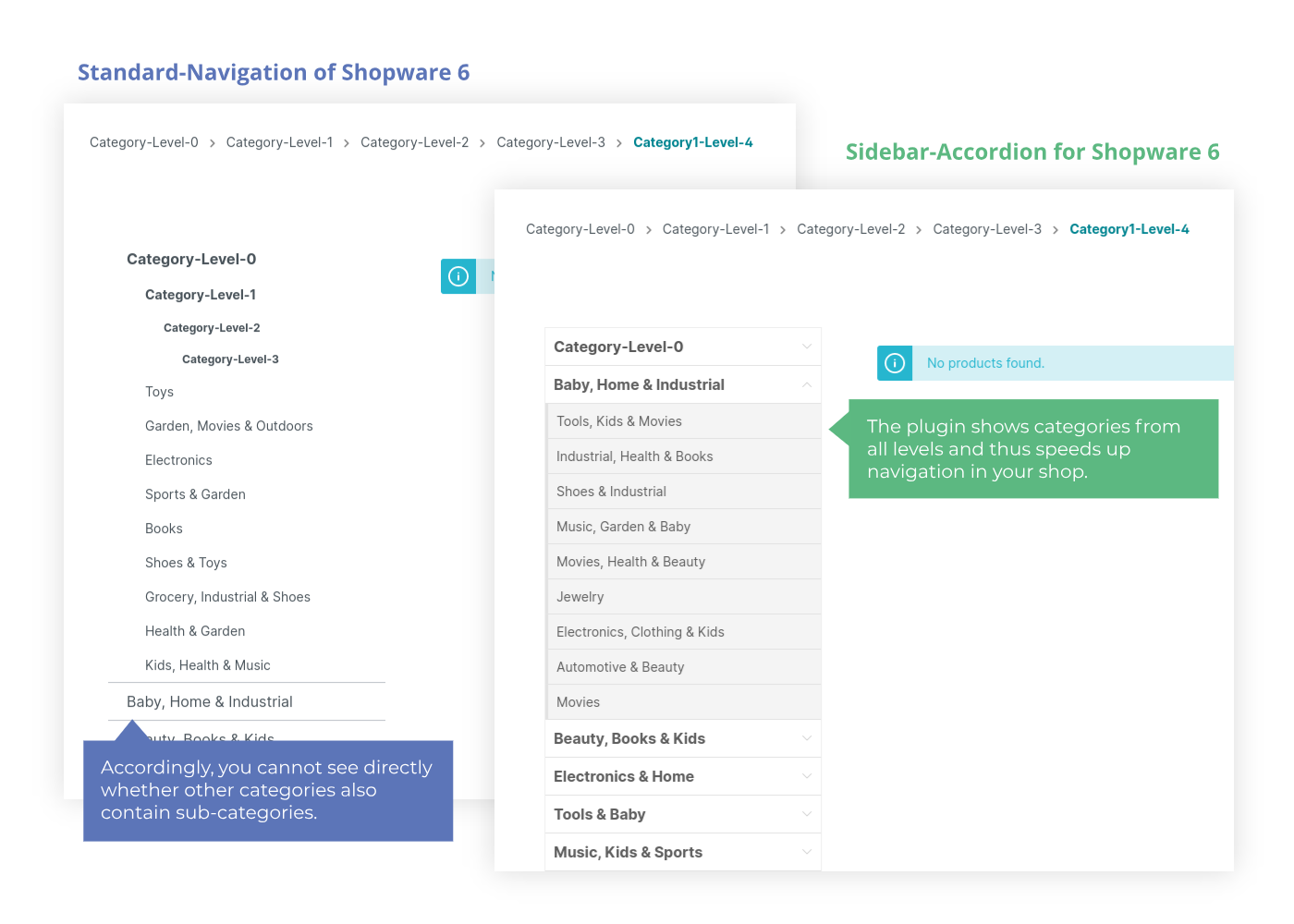
Task: Open Baby, Home & Industrial accordion heading
Action: [639, 384]
